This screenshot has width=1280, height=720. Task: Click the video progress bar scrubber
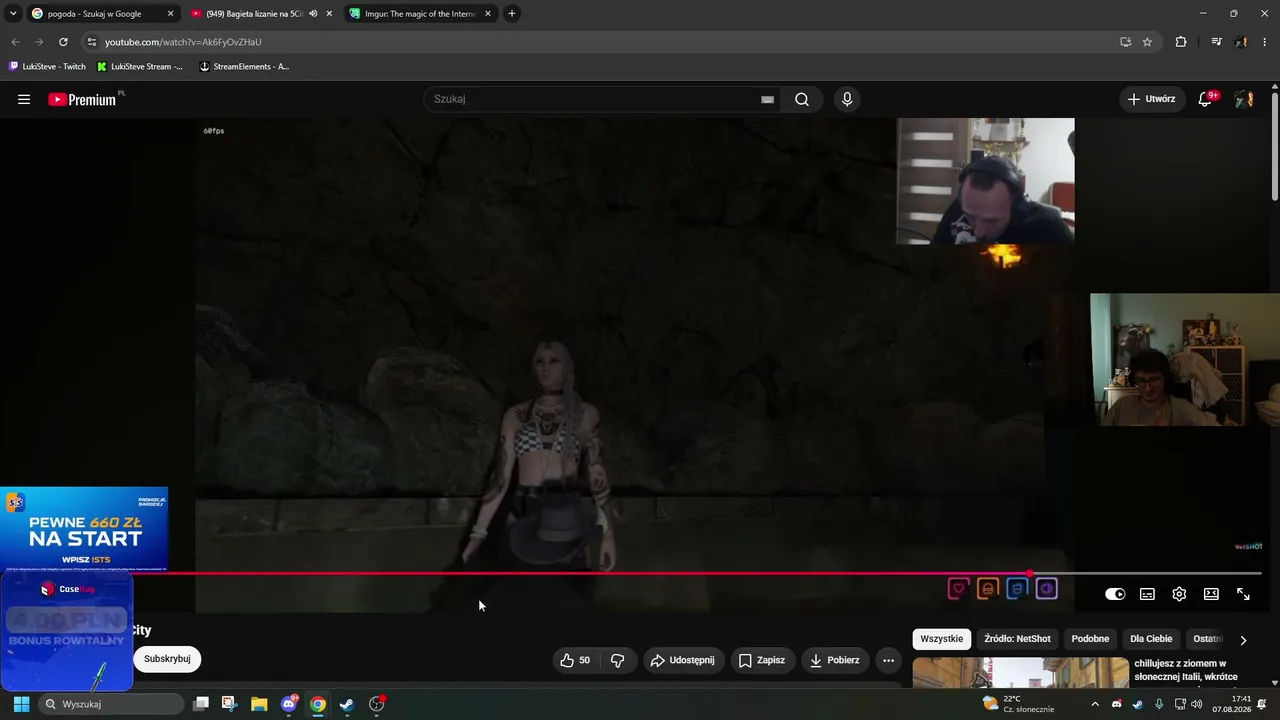[1030, 573]
